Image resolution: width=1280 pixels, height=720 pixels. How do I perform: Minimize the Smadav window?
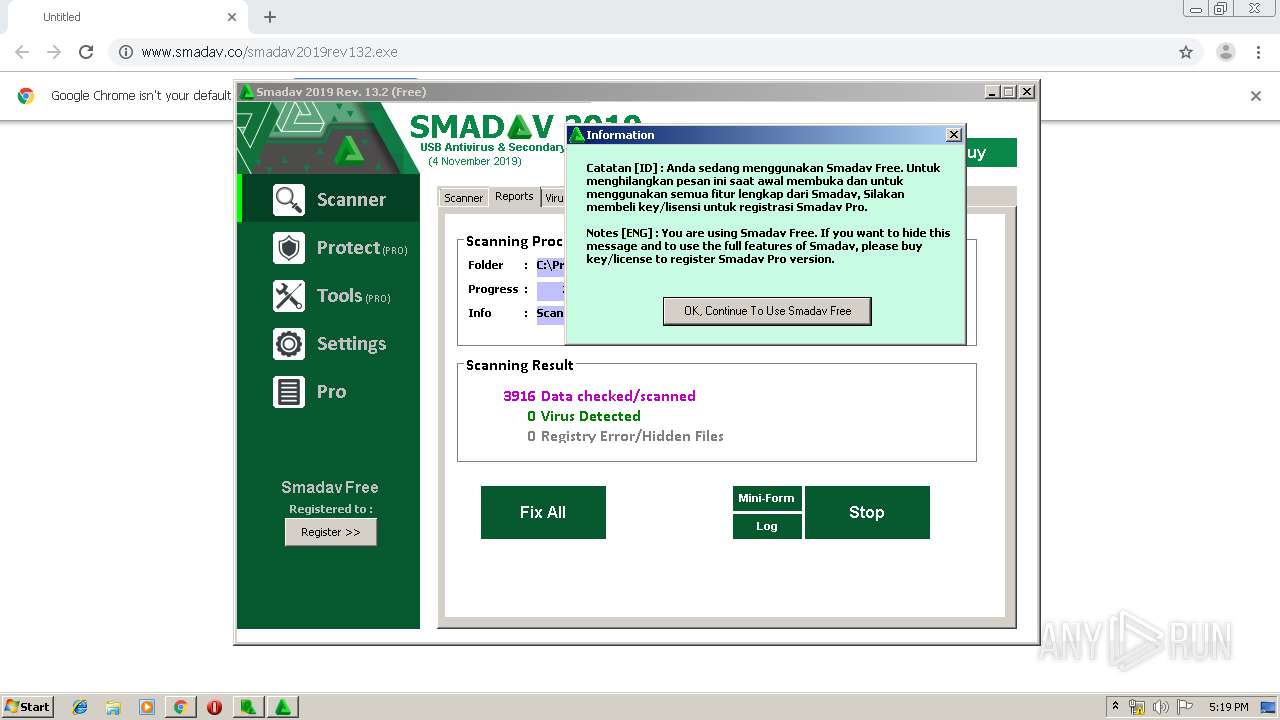coord(991,92)
